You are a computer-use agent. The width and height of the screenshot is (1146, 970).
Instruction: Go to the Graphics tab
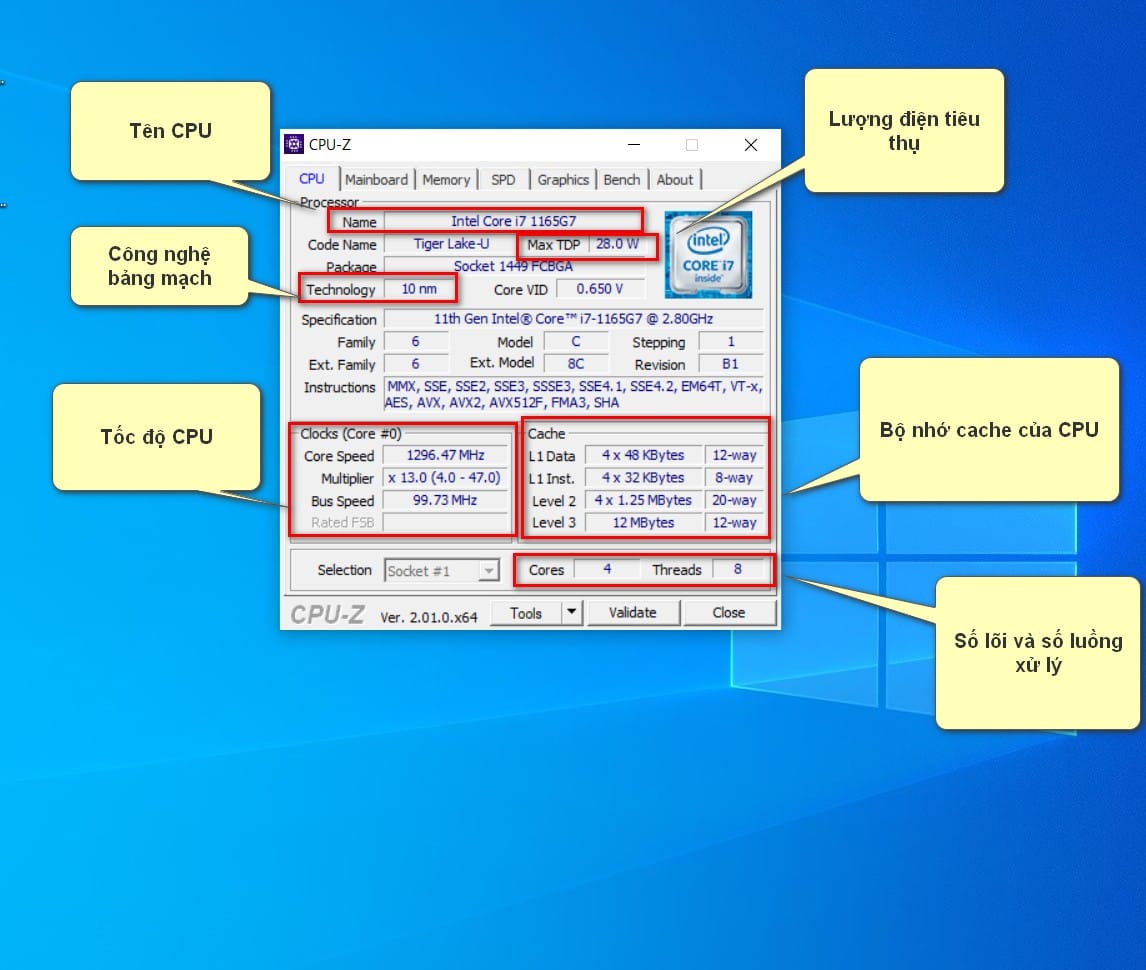tap(563, 179)
